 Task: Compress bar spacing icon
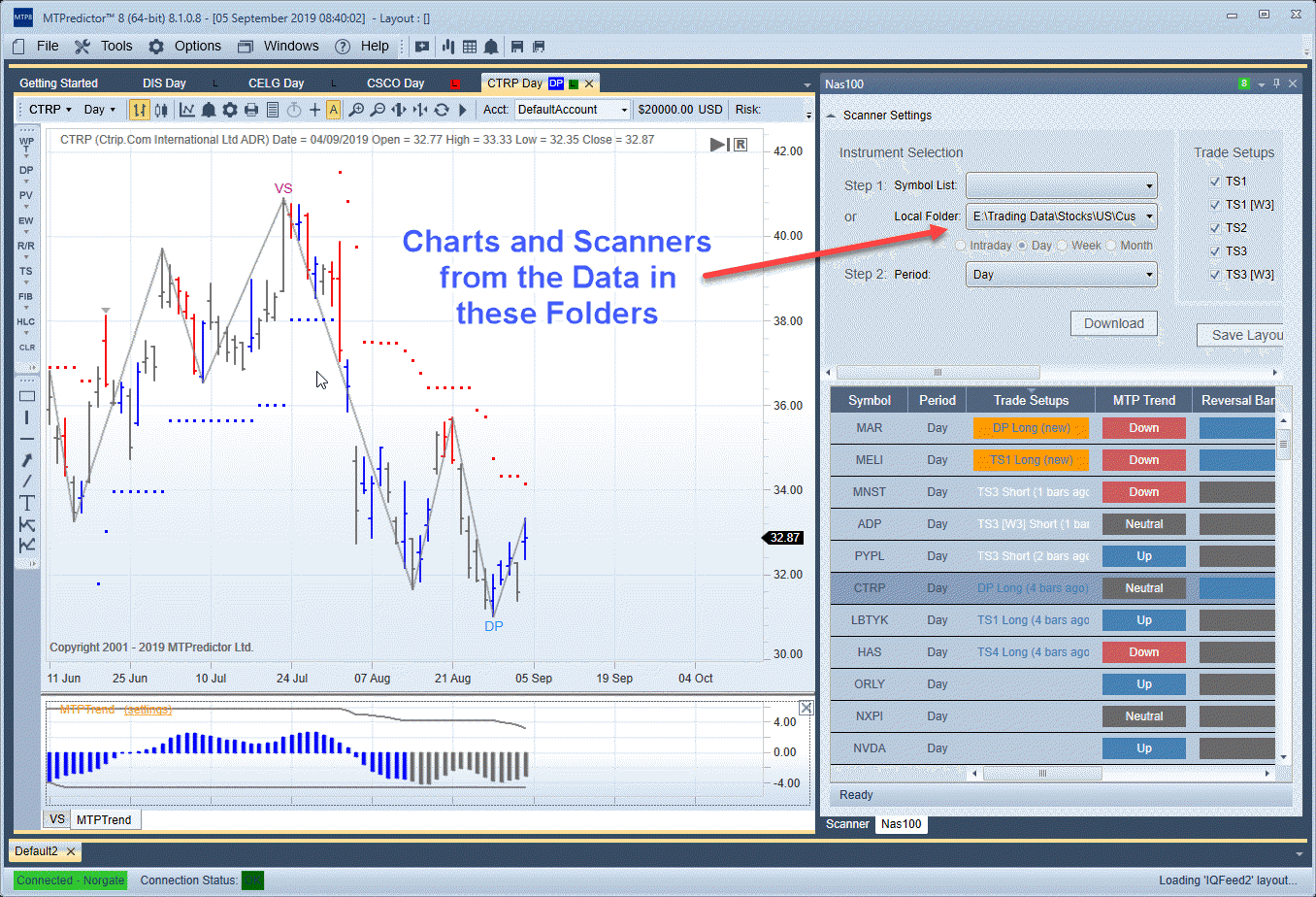tap(420, 110)
